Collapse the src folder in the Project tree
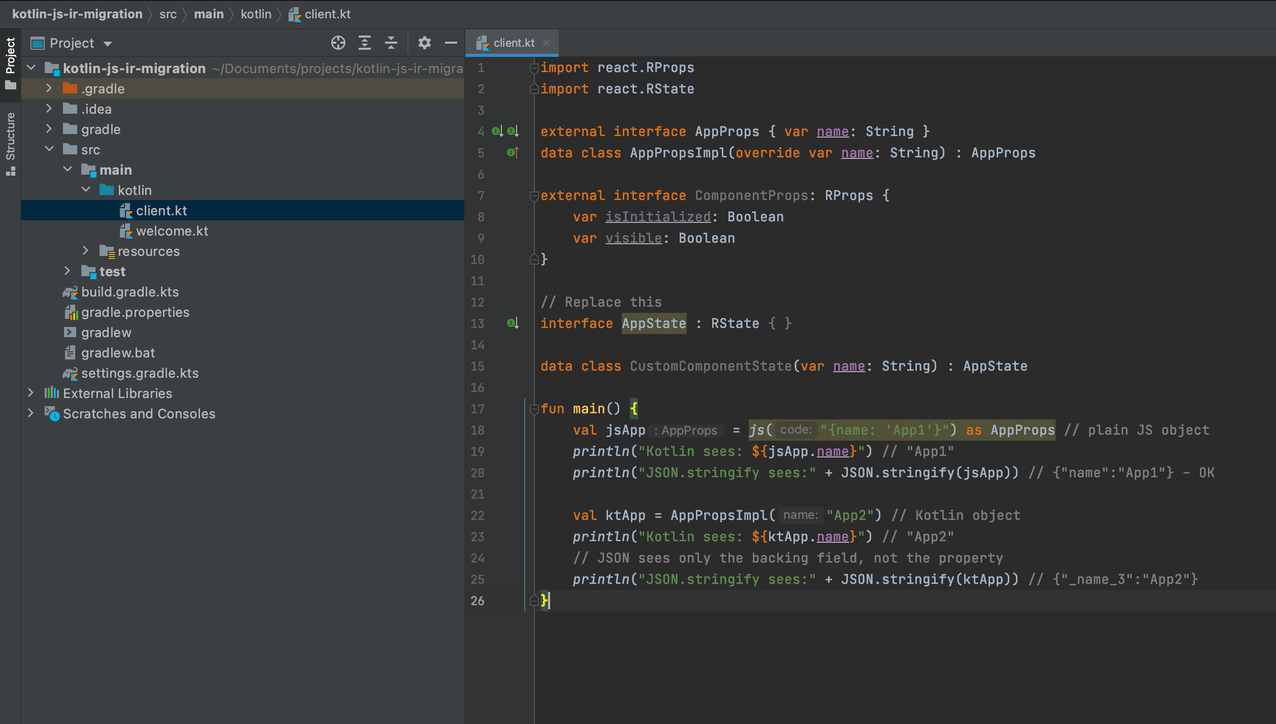1276x724 pixels. click(x=48, y=149)
